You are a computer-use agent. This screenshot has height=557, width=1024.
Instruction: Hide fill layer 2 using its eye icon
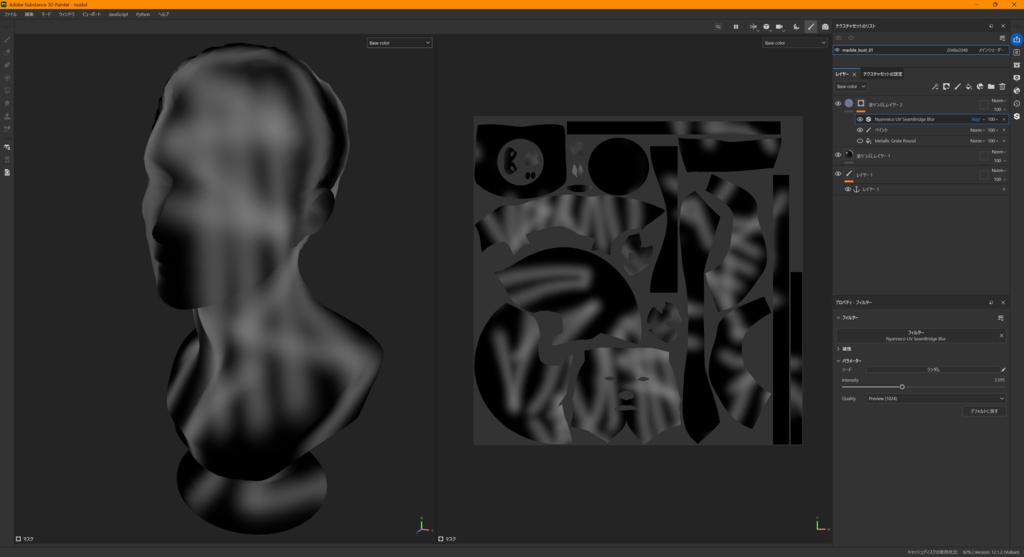[838, 104]
